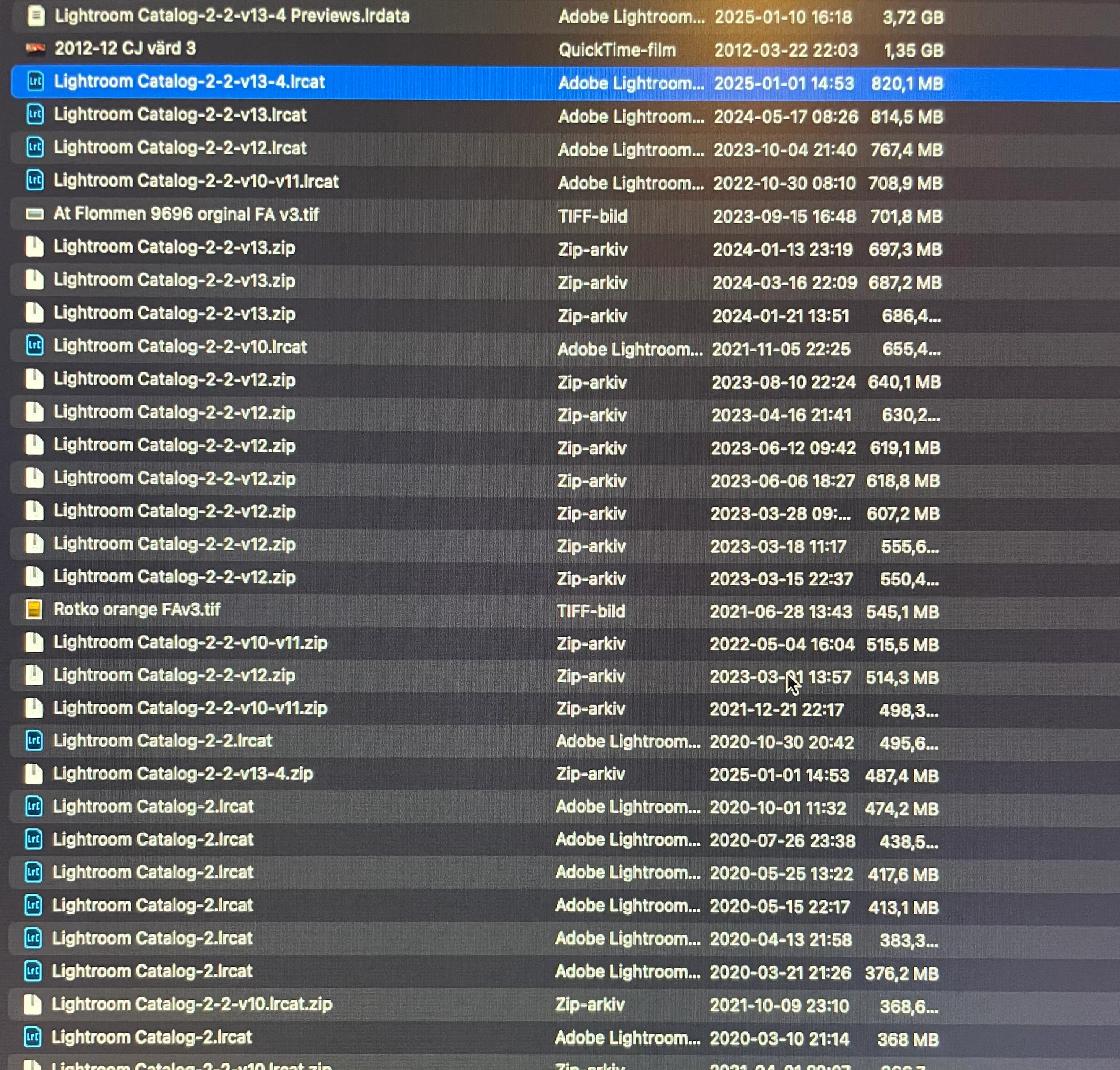Select the Lightroom Catalog-2-2-v13.lrcat file name
The width and height of the screenshot is (1120, 1070).
pyautogui.click(x=180, y=115)
